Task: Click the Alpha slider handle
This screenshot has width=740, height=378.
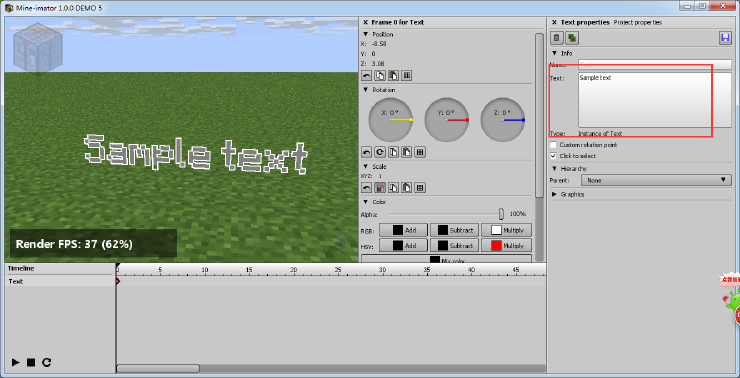Action: coord(501,214)
